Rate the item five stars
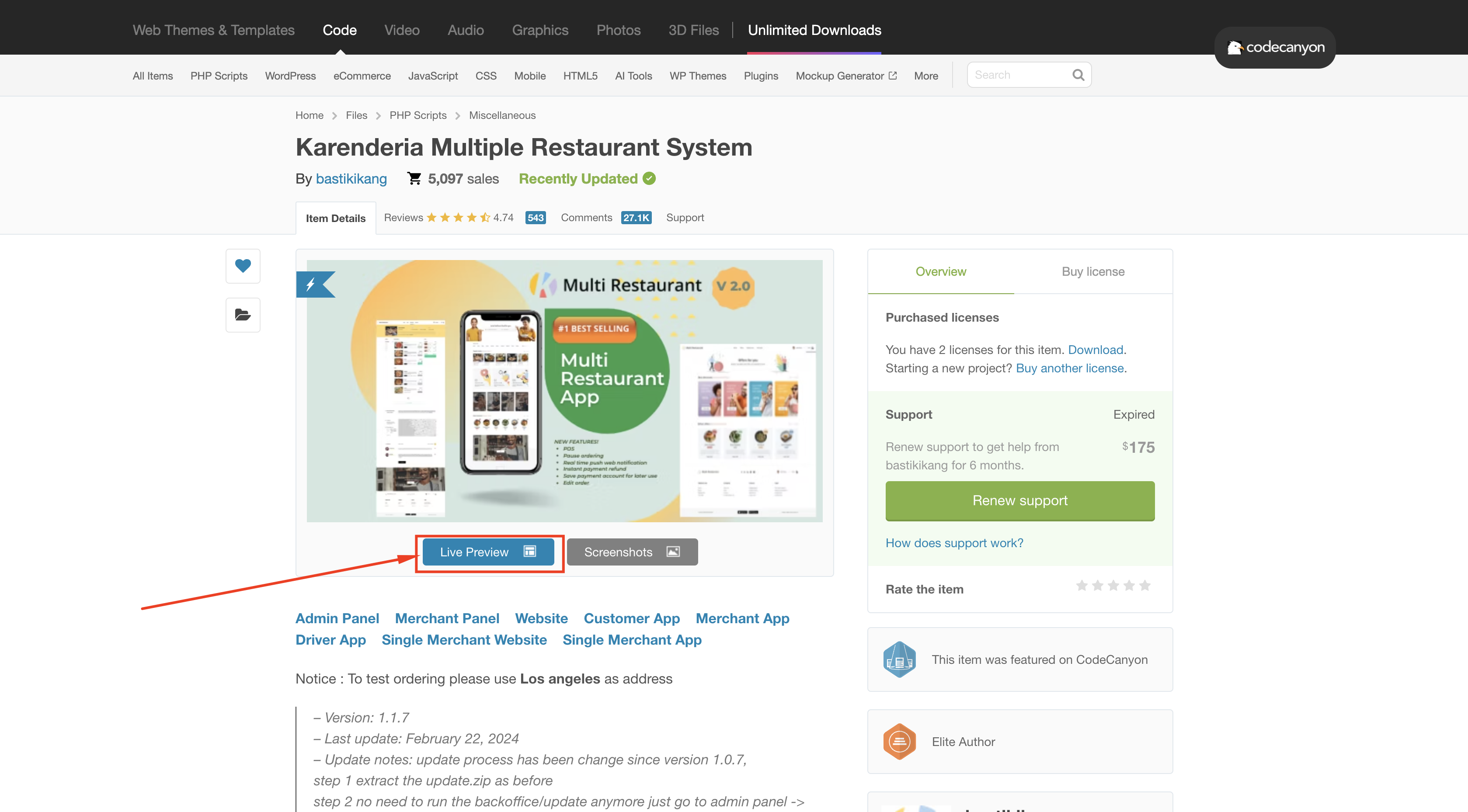This screenshot has width=1468, height=812. tap(1144, 586)
